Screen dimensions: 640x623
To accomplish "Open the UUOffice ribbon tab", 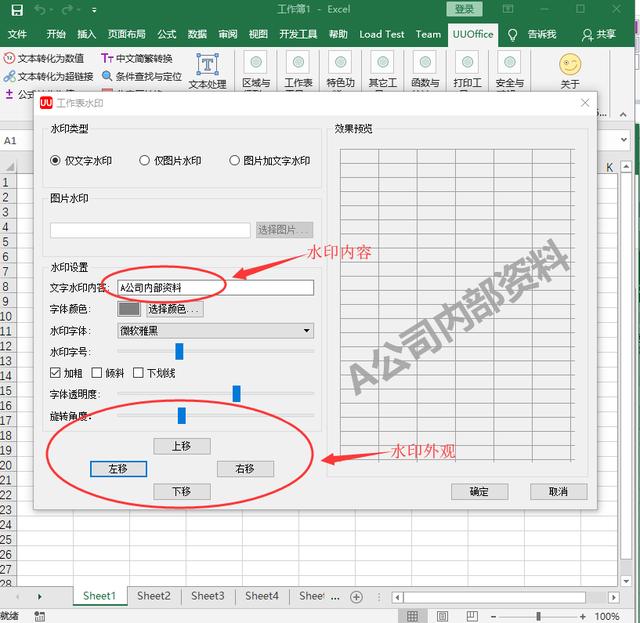I will coord(473,34).
